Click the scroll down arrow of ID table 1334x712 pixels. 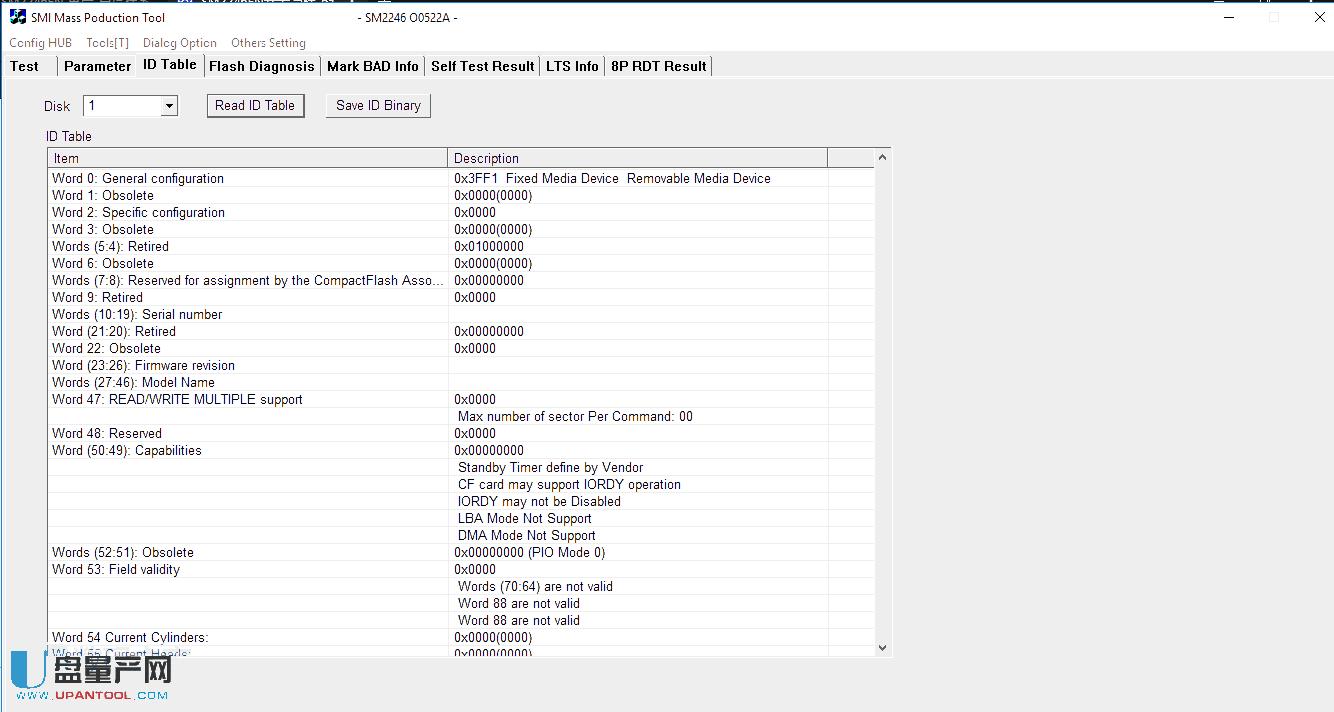tap(882, 648)
